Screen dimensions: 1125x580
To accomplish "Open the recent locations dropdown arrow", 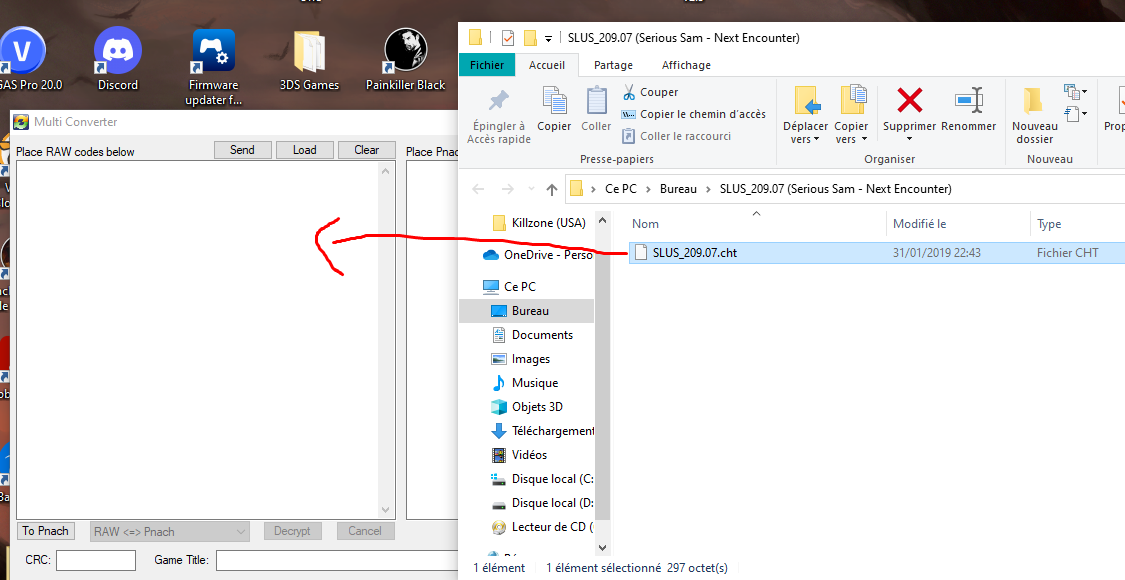I will coord(531,190).
